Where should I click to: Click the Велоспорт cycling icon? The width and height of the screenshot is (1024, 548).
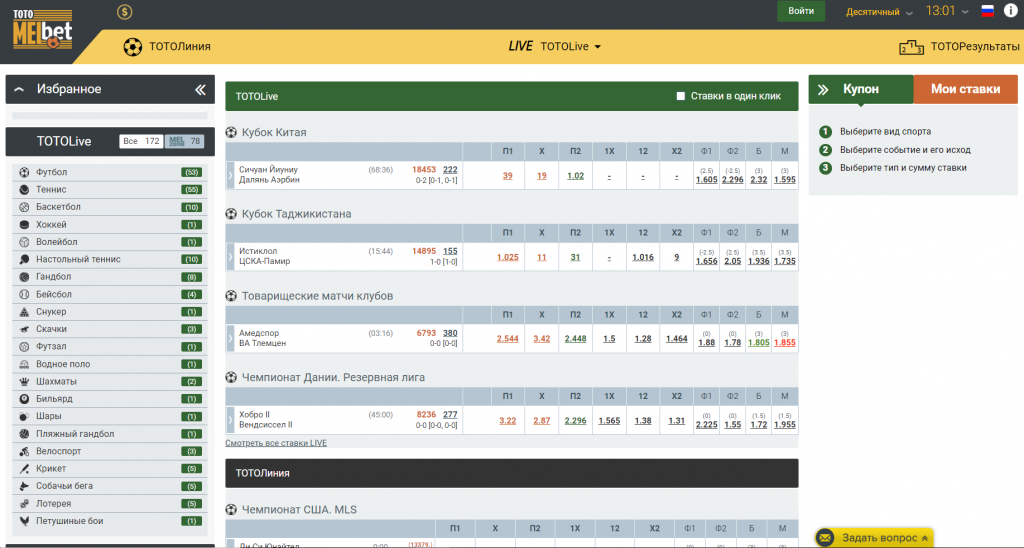[24, 451]
